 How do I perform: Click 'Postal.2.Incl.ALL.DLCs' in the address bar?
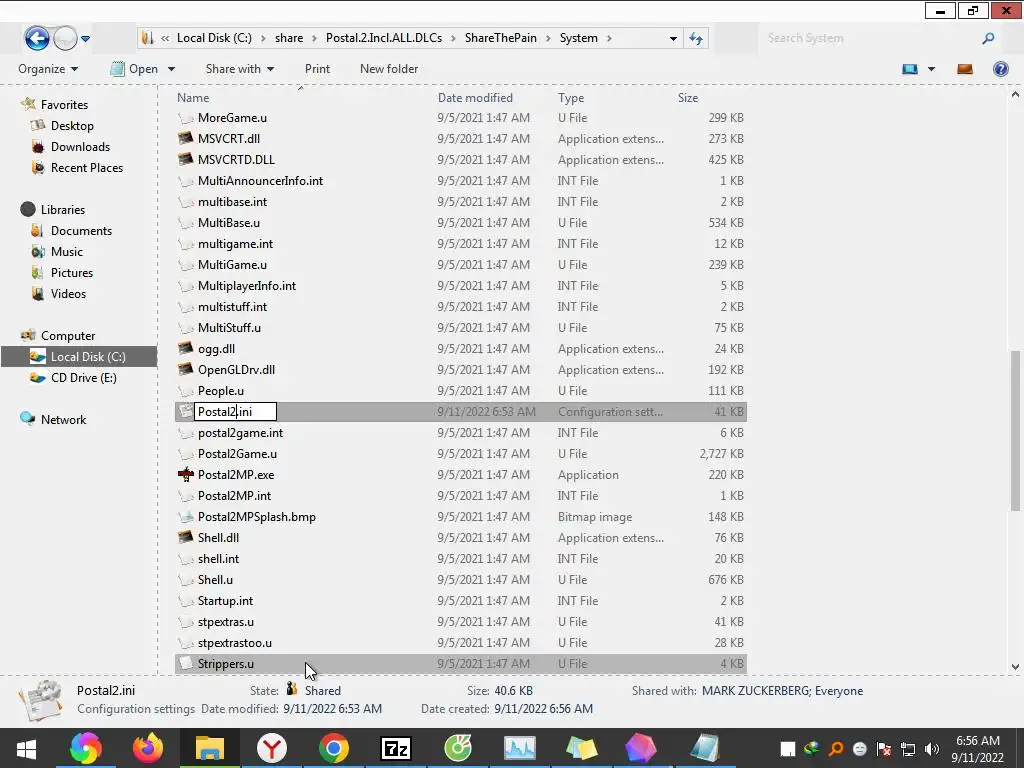[384, 38]
